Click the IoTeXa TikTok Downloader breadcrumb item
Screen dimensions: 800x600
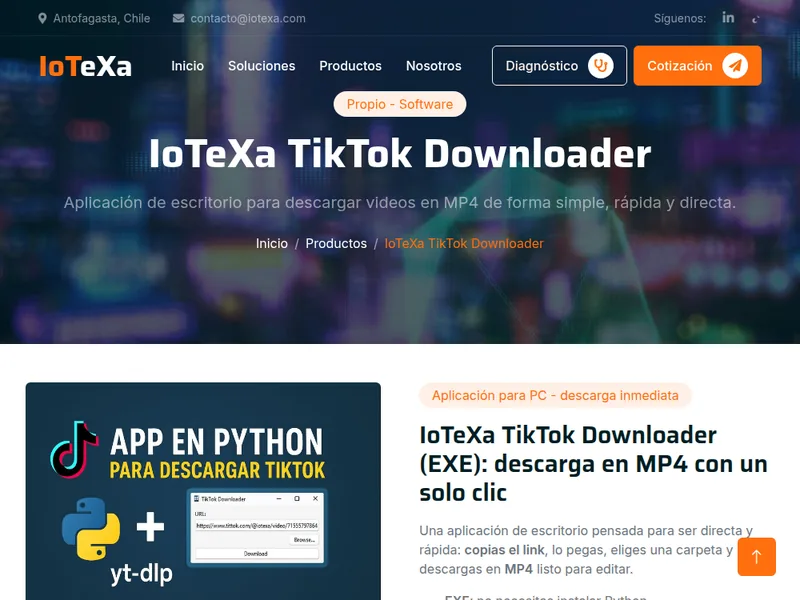(x=464, y=243)
